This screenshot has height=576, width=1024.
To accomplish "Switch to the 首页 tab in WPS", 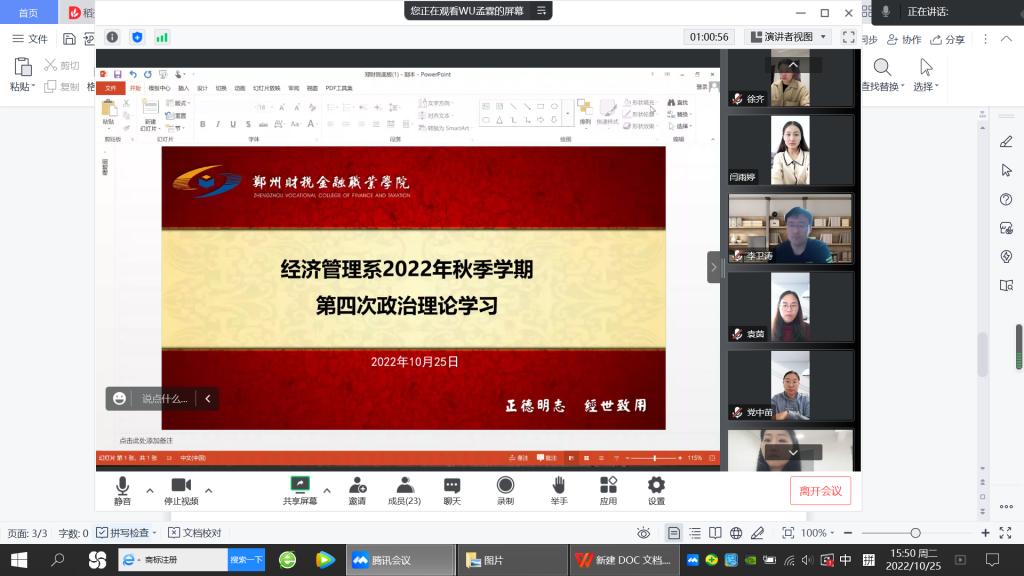I will pyautogui.click(x=28, y=12).
